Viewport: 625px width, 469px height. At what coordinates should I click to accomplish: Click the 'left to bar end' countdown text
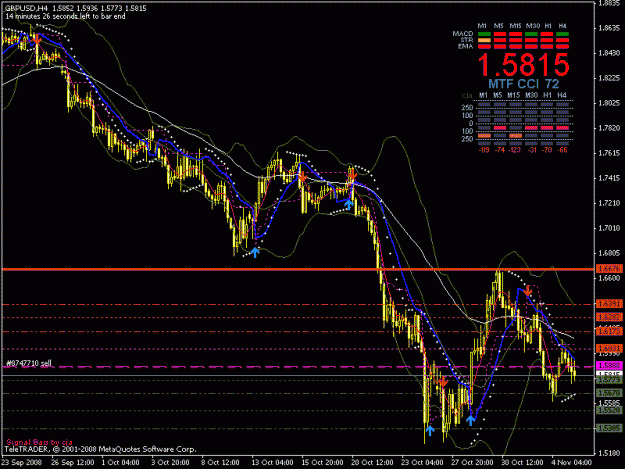click(x=65, y=16)
